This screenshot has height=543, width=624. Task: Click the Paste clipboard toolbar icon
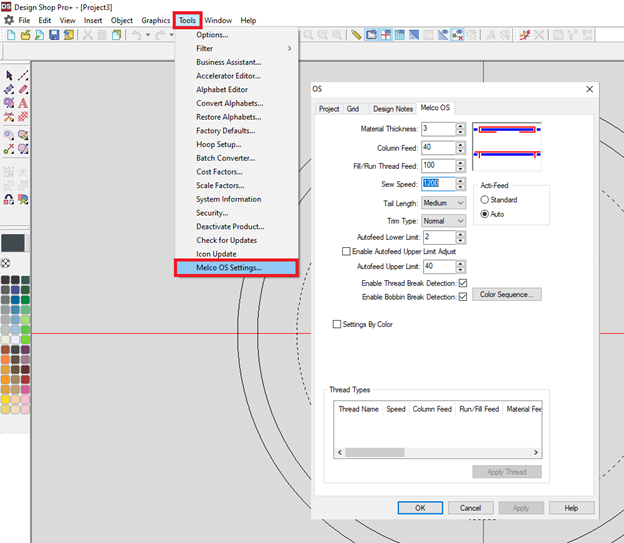[117, 35]
